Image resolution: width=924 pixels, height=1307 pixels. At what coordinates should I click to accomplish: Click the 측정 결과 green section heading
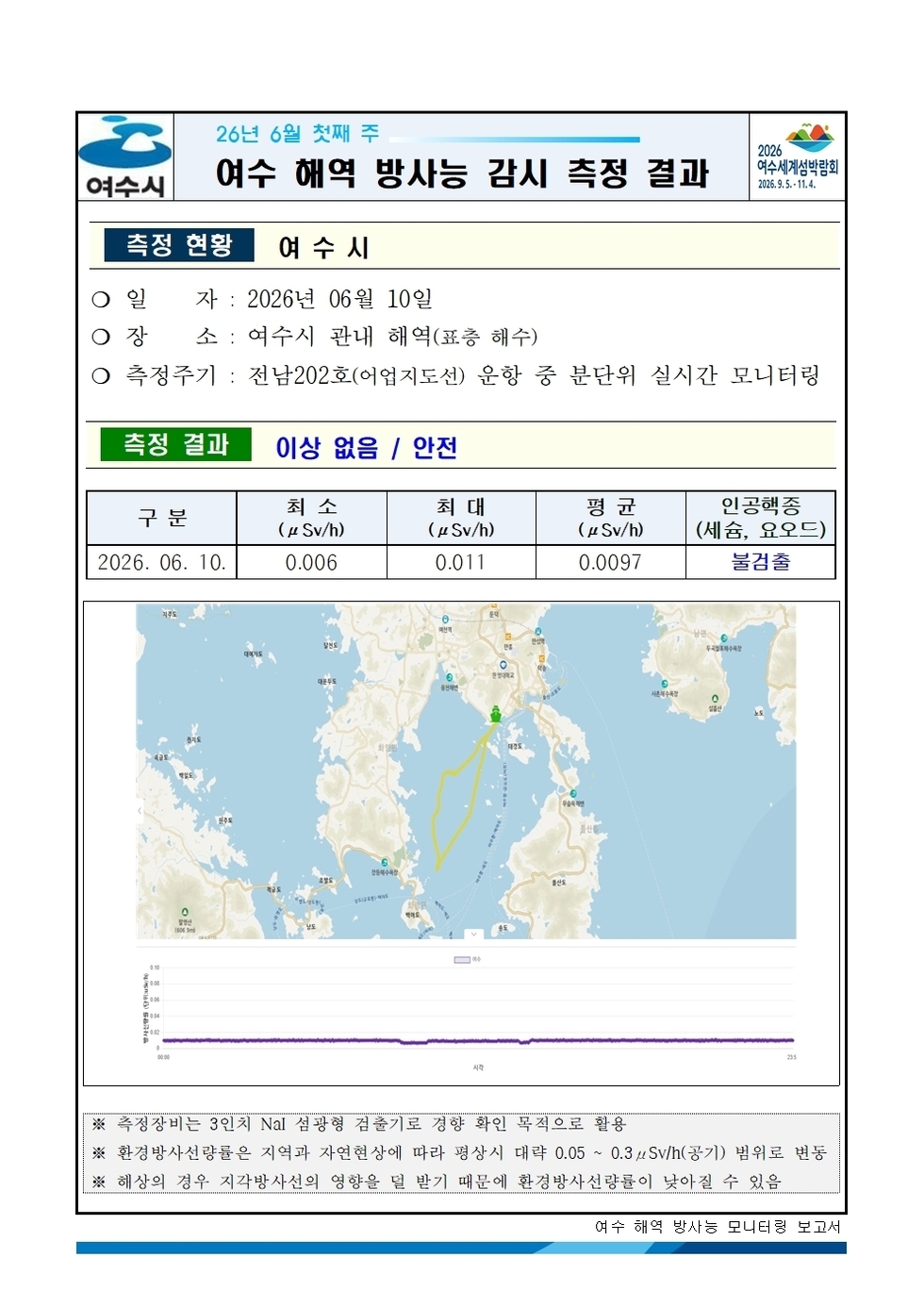[176, 444]
